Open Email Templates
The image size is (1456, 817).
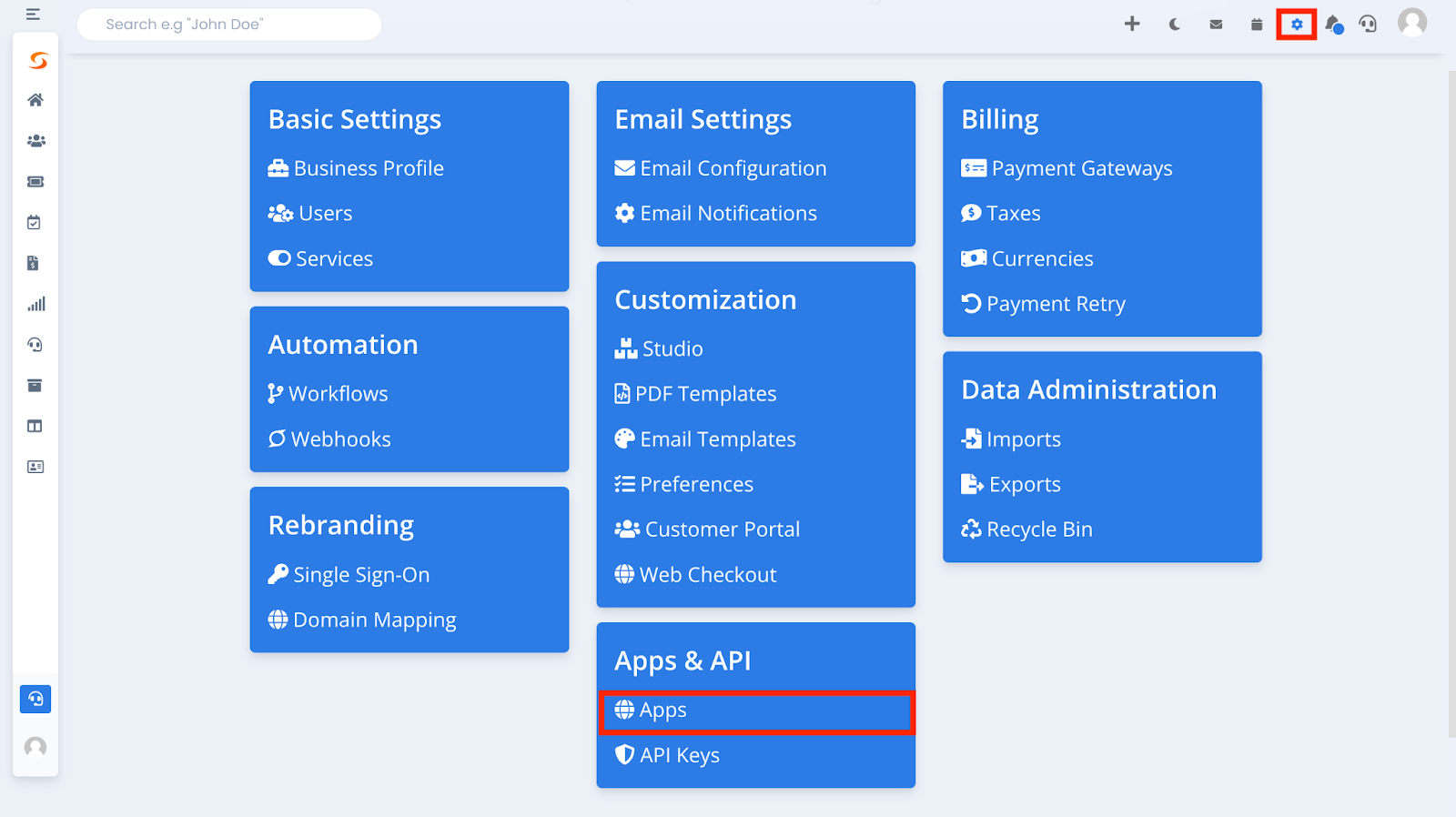click(x=705, y=439)
